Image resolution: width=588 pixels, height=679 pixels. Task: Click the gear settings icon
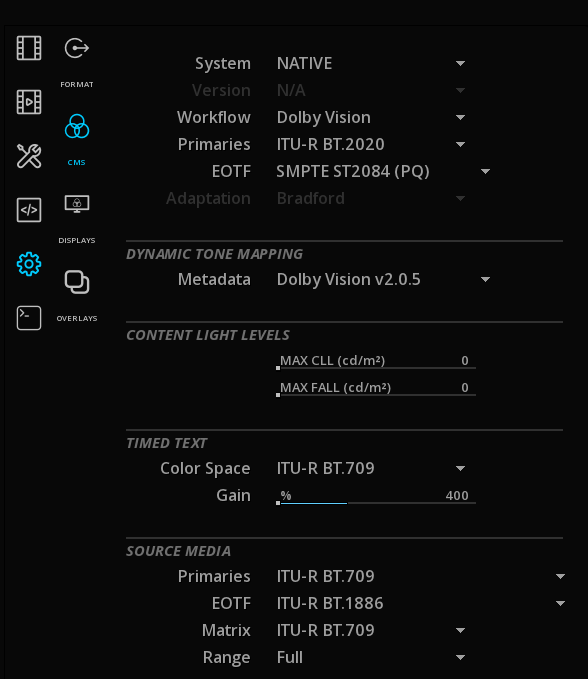pyautogui.click(x=29, y=264)
